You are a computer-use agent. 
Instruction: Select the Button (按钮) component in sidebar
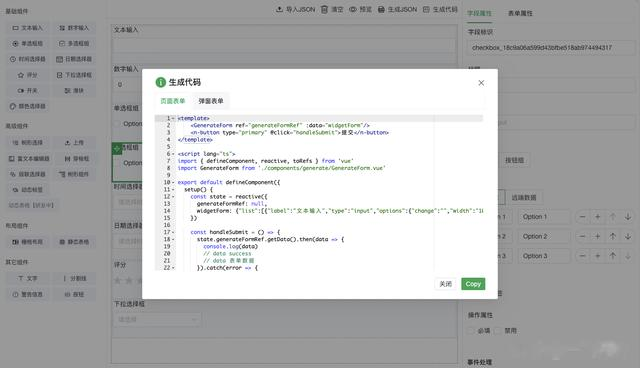pos(74,294)
